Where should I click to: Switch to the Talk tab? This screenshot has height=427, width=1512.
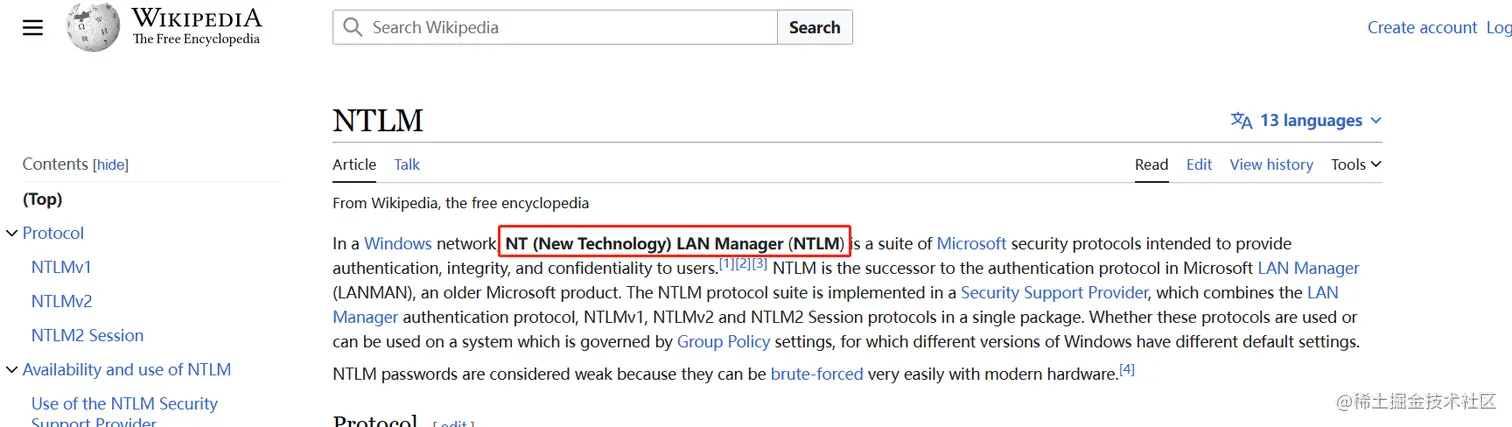coord(407,165)
